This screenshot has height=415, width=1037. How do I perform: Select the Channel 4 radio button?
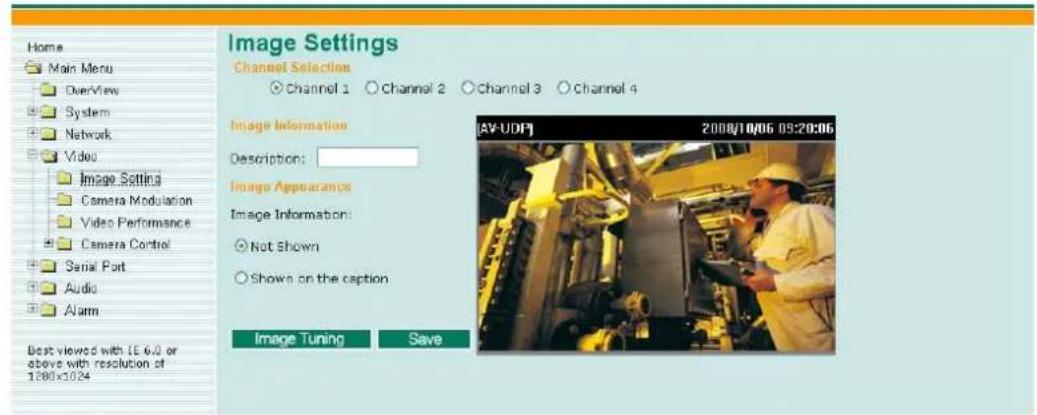tap(563, 89)
